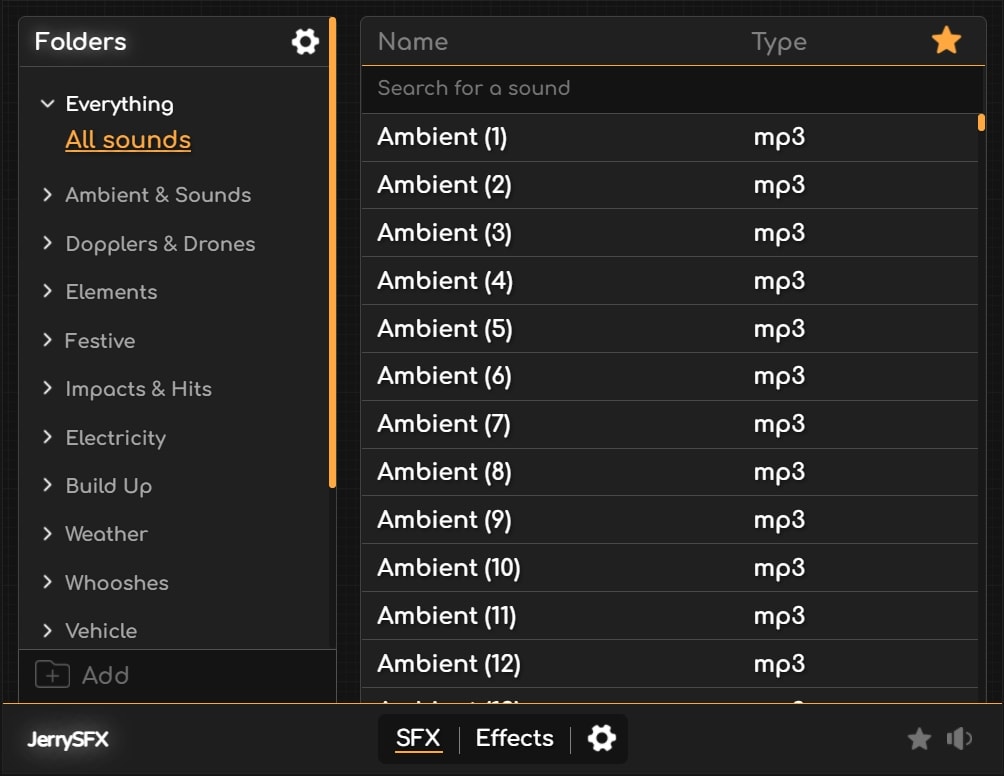The width and height of the screenshot is (1004, 776).
Task: Switch to the Effects tab
Action: [514, 739]
